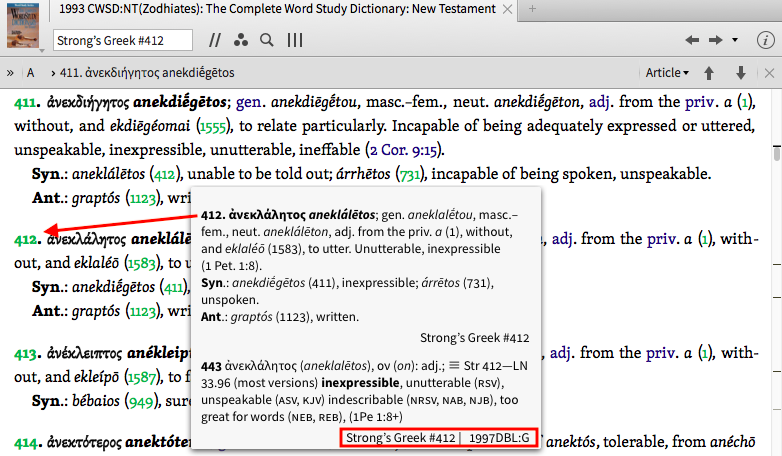Follow the green 1555 Strong's number link
The image size is (782, 456).
(214, 128)
